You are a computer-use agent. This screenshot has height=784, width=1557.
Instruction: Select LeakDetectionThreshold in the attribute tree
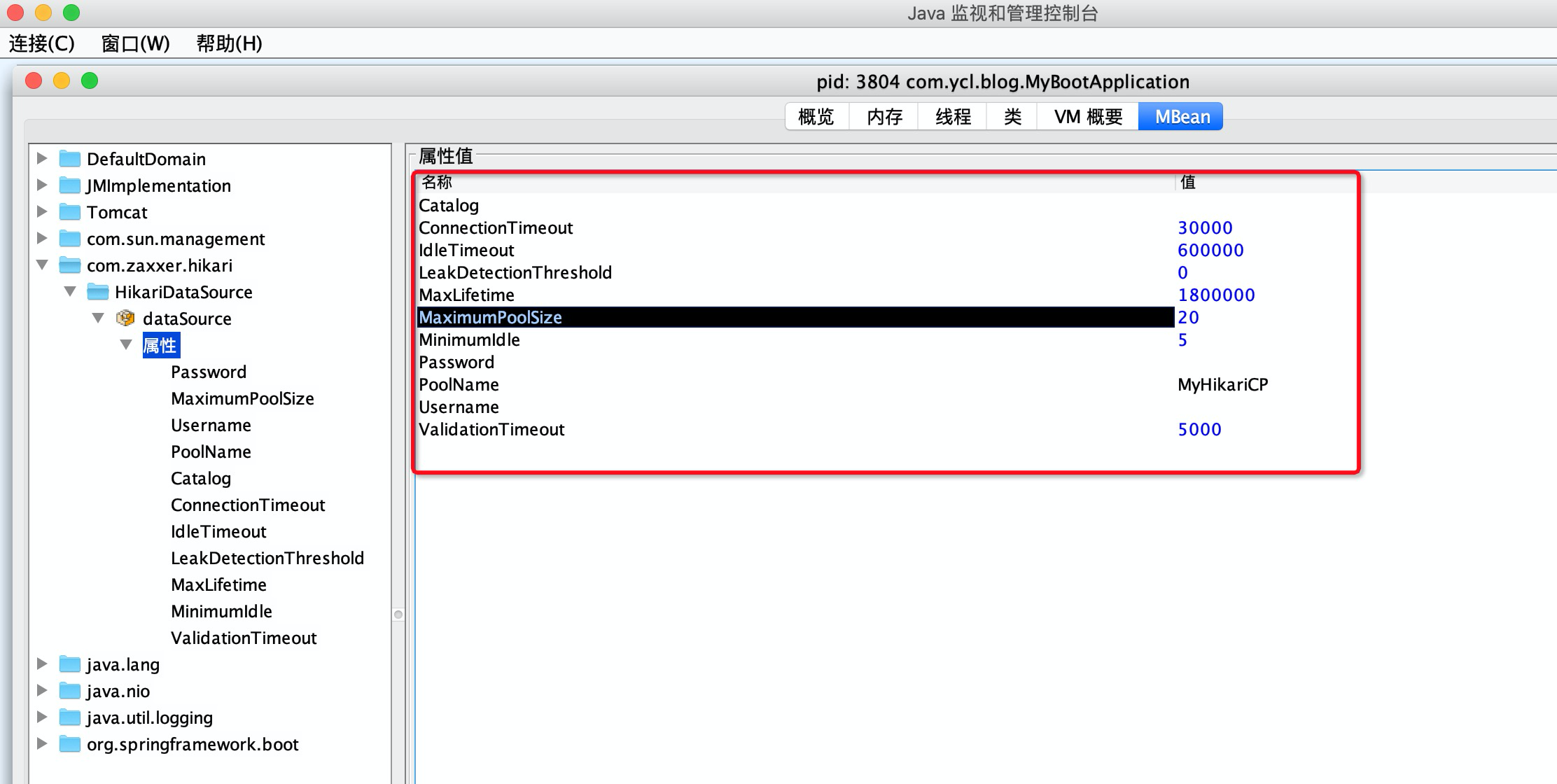tap(267, 558)
